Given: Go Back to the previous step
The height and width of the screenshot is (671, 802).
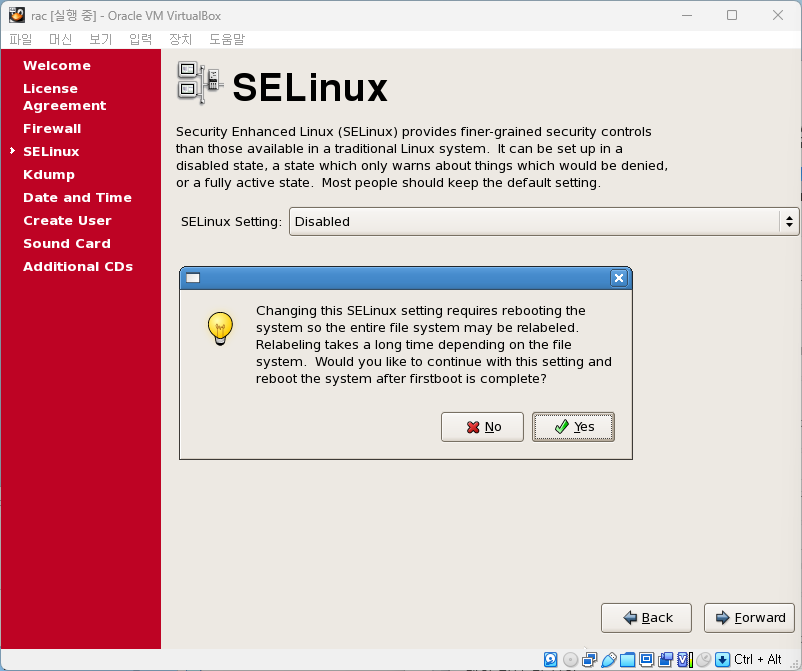Looking at the screenshot, I should click(647, 618).
